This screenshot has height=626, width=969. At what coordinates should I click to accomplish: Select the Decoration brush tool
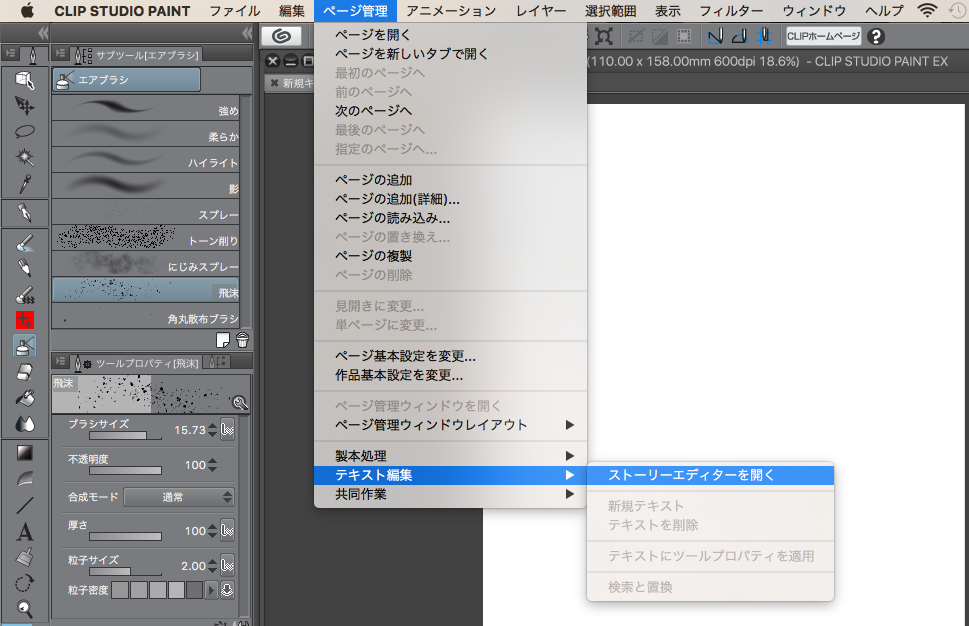coord(25,294)
